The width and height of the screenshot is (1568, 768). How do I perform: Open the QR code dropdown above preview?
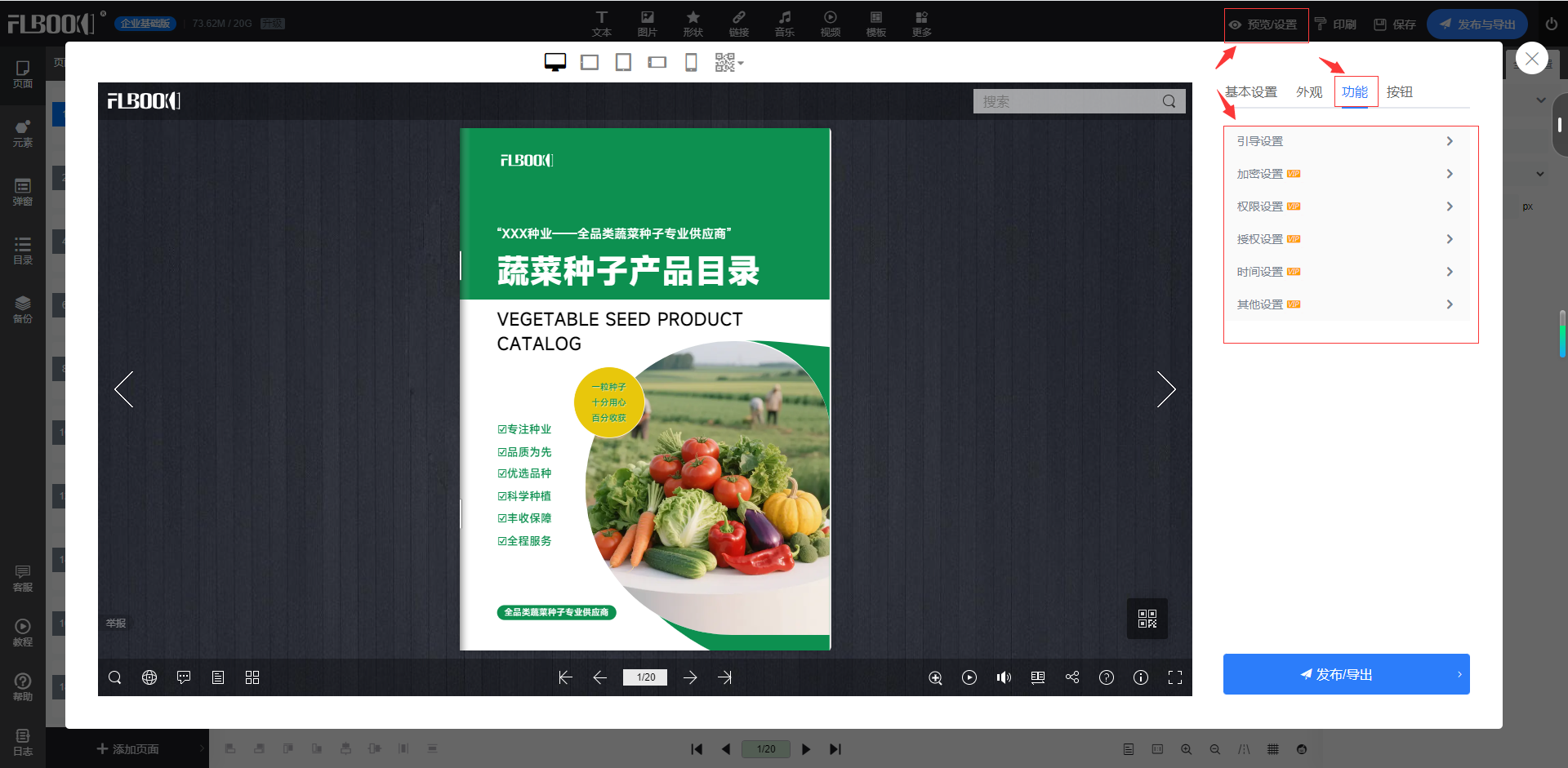tap(728, 63)
